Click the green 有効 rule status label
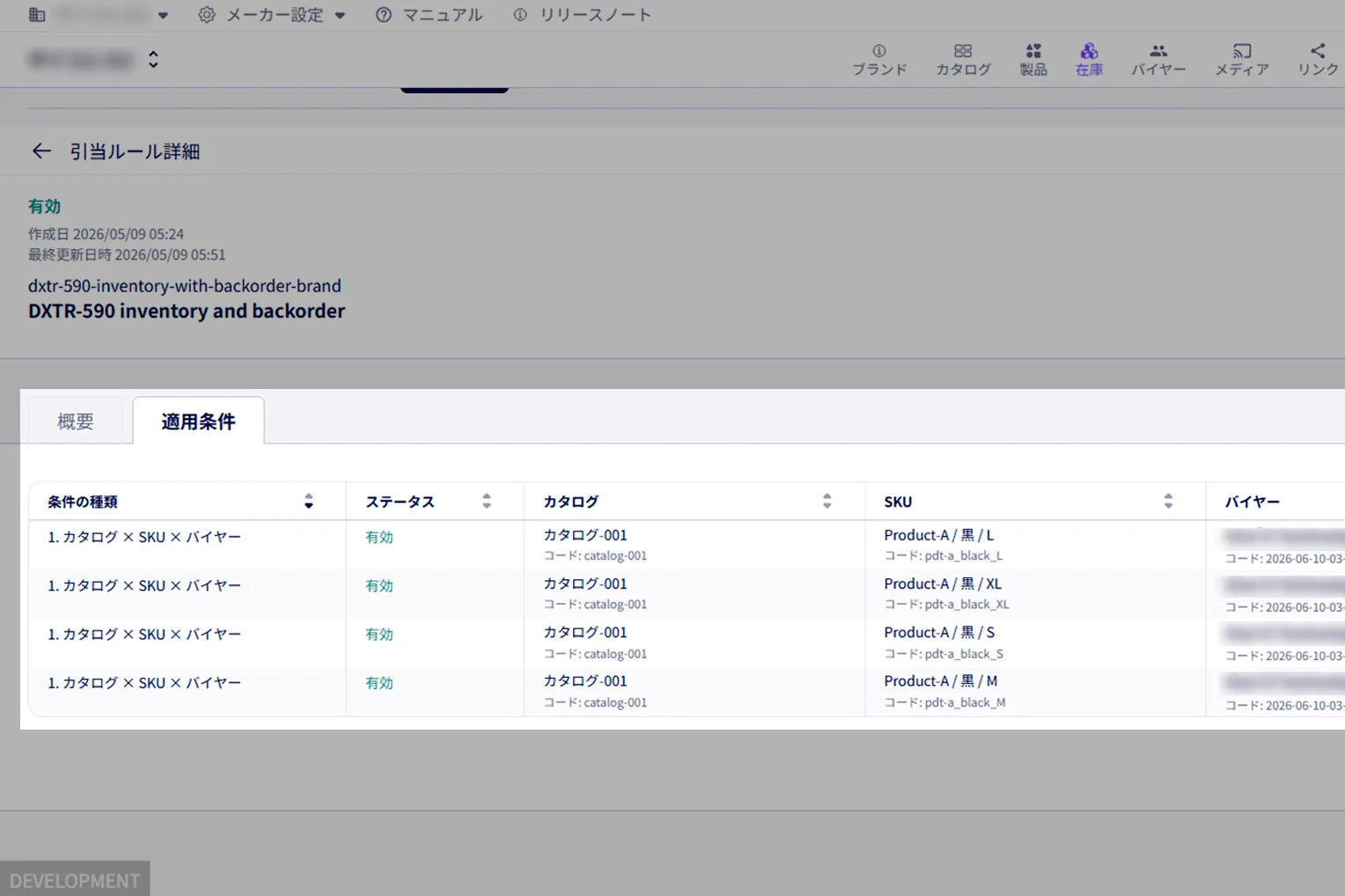The height and width of the screenshot is (896, 1345). click(44, 207)
